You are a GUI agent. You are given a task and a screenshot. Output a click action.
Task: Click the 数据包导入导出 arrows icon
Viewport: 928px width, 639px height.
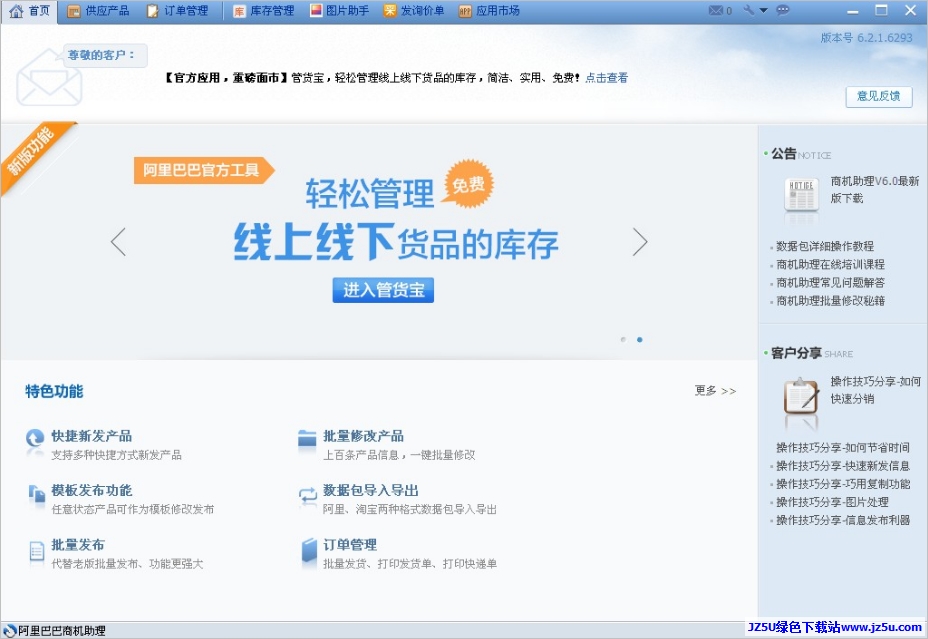pyautogui.click(x=308, y=495)
